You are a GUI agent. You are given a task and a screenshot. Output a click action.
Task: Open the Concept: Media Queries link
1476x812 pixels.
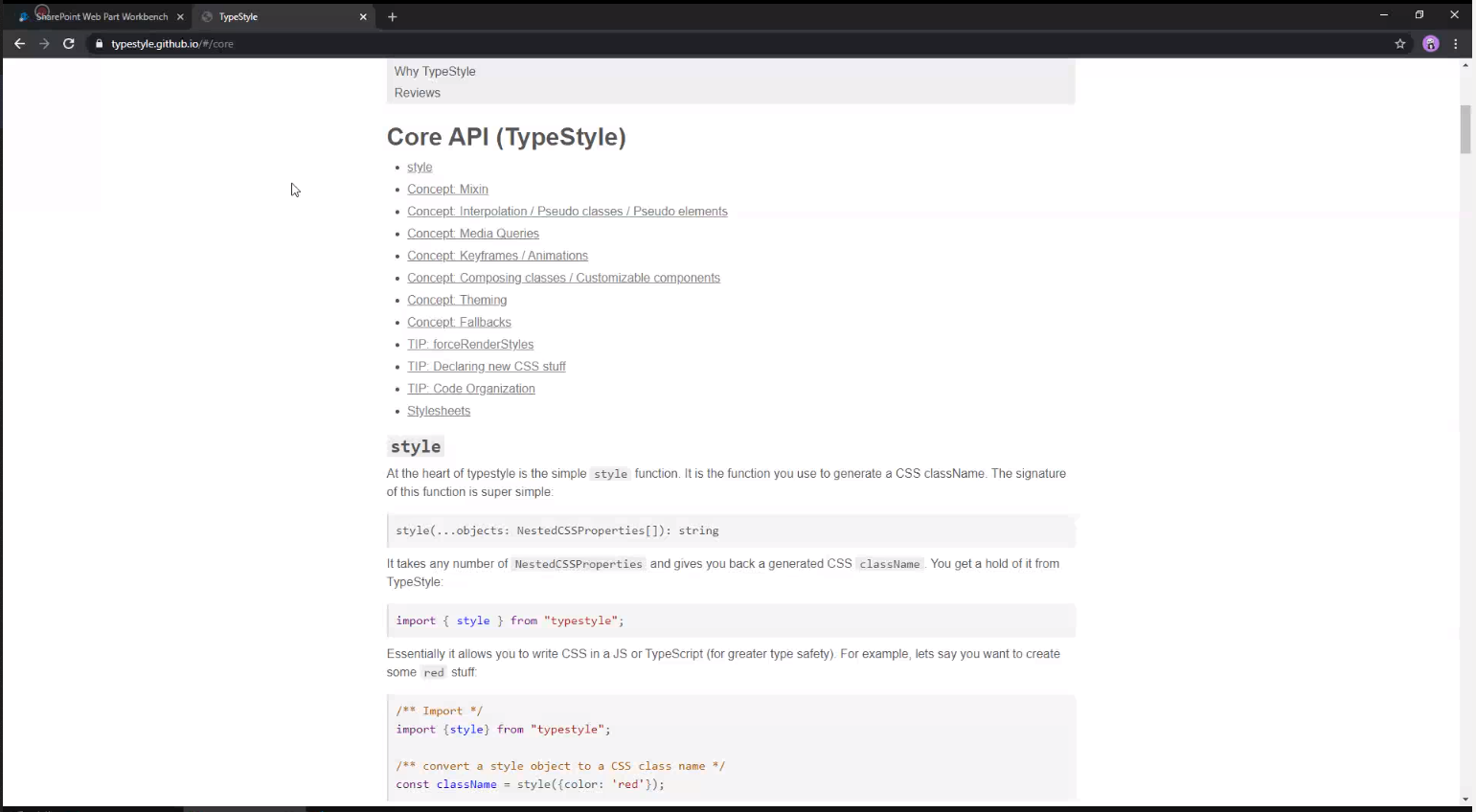473,233
